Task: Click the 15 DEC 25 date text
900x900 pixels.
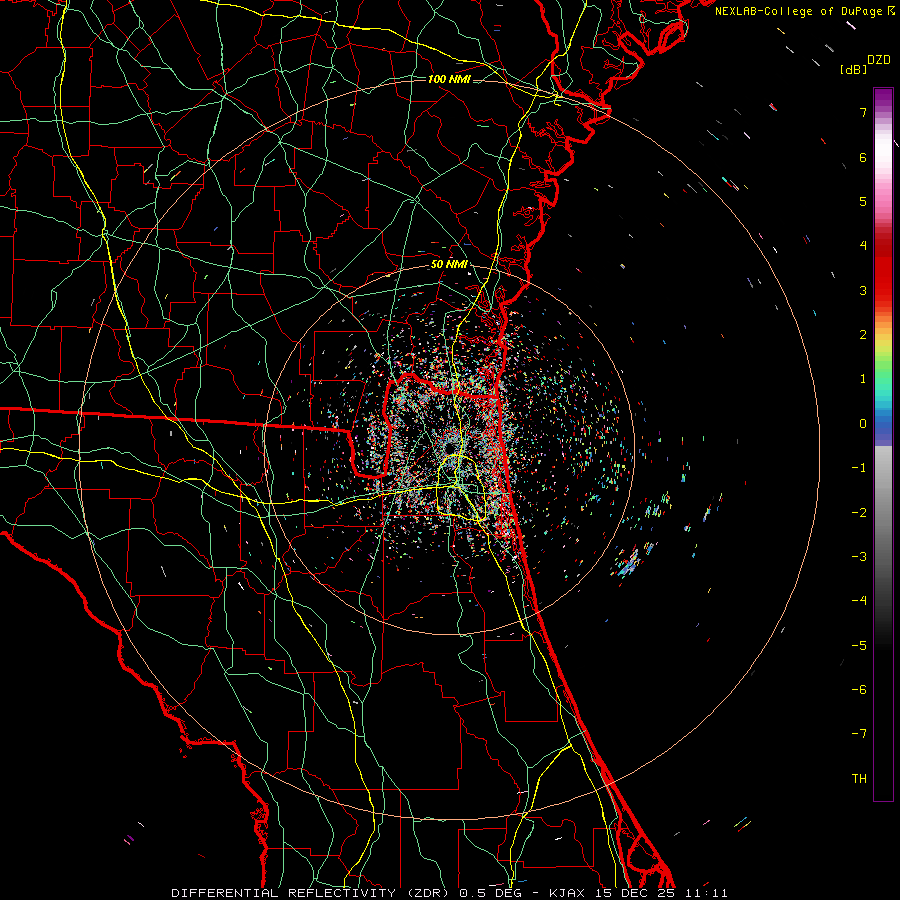Action: pyautogui.click(x=633, y=893)
